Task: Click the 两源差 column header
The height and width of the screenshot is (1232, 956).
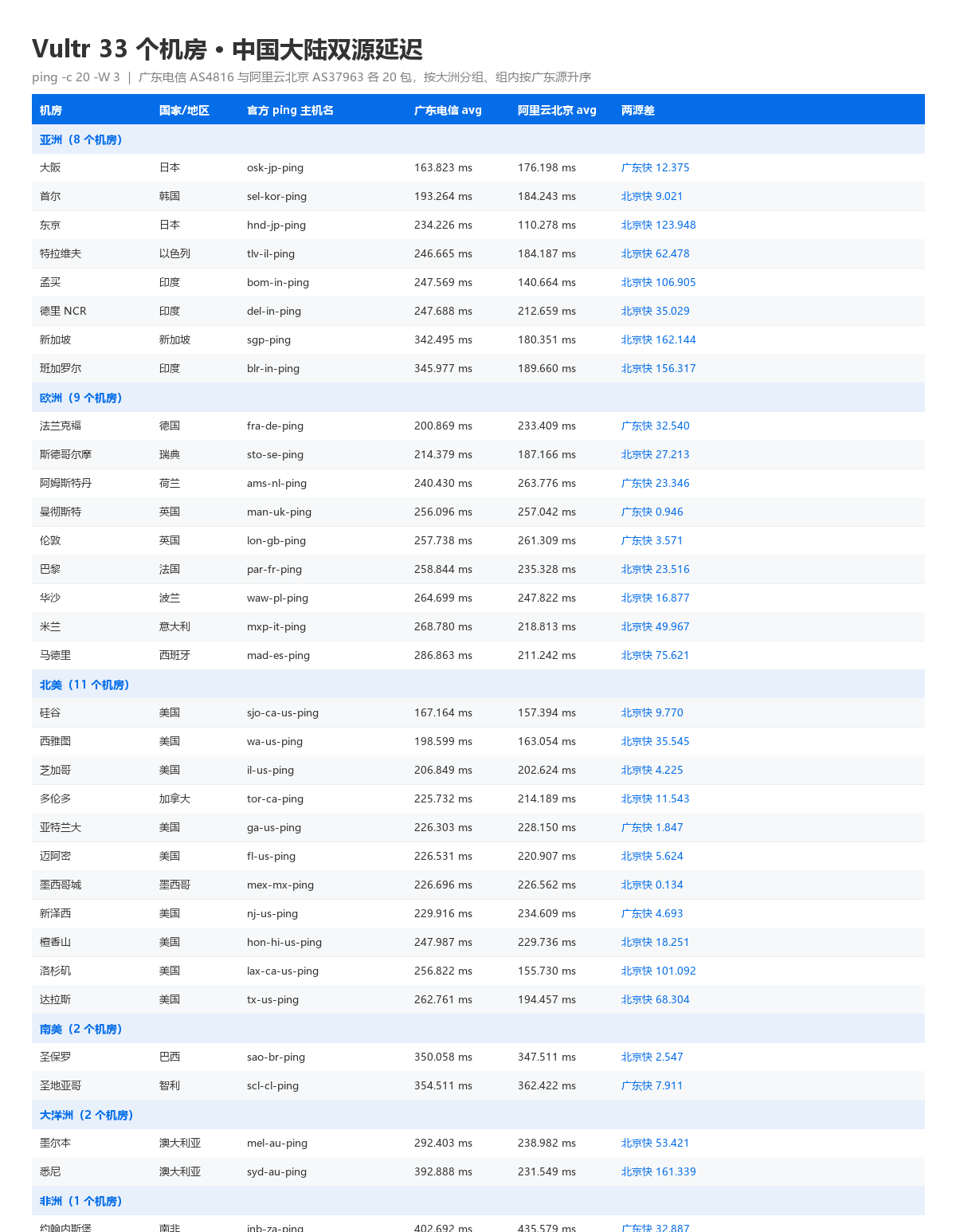Action: (x=638, y=110)
